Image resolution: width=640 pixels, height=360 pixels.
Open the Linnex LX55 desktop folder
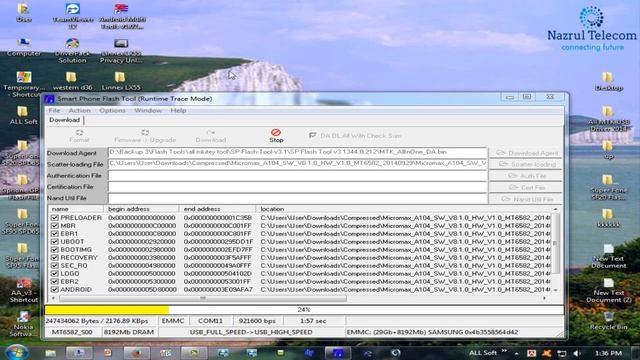pyautogui.click(x=121, y=80)
